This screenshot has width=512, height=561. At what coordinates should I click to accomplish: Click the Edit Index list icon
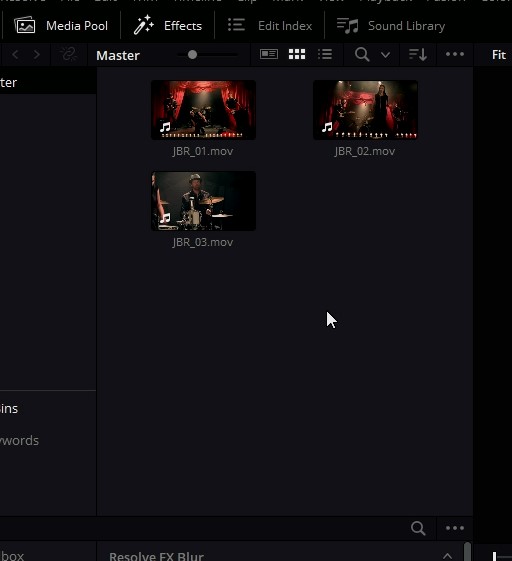(236, 25)
